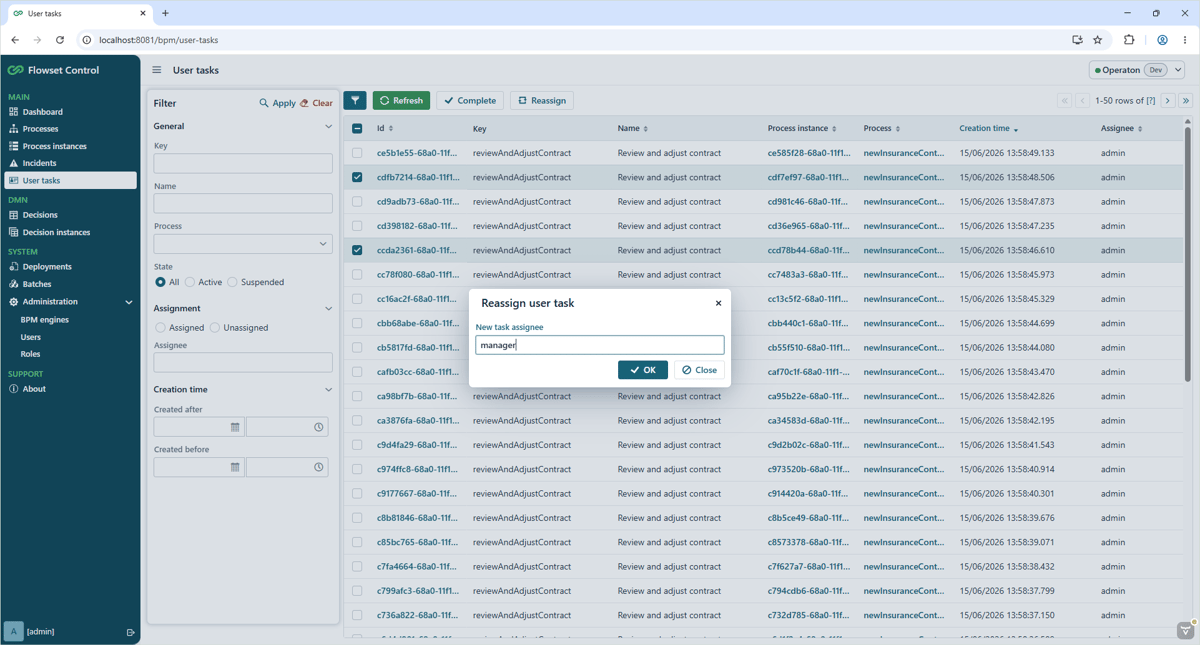The width and height of the screenshot is (1200, 645).
Task: Clear the filter
Action: pos(316,103)
